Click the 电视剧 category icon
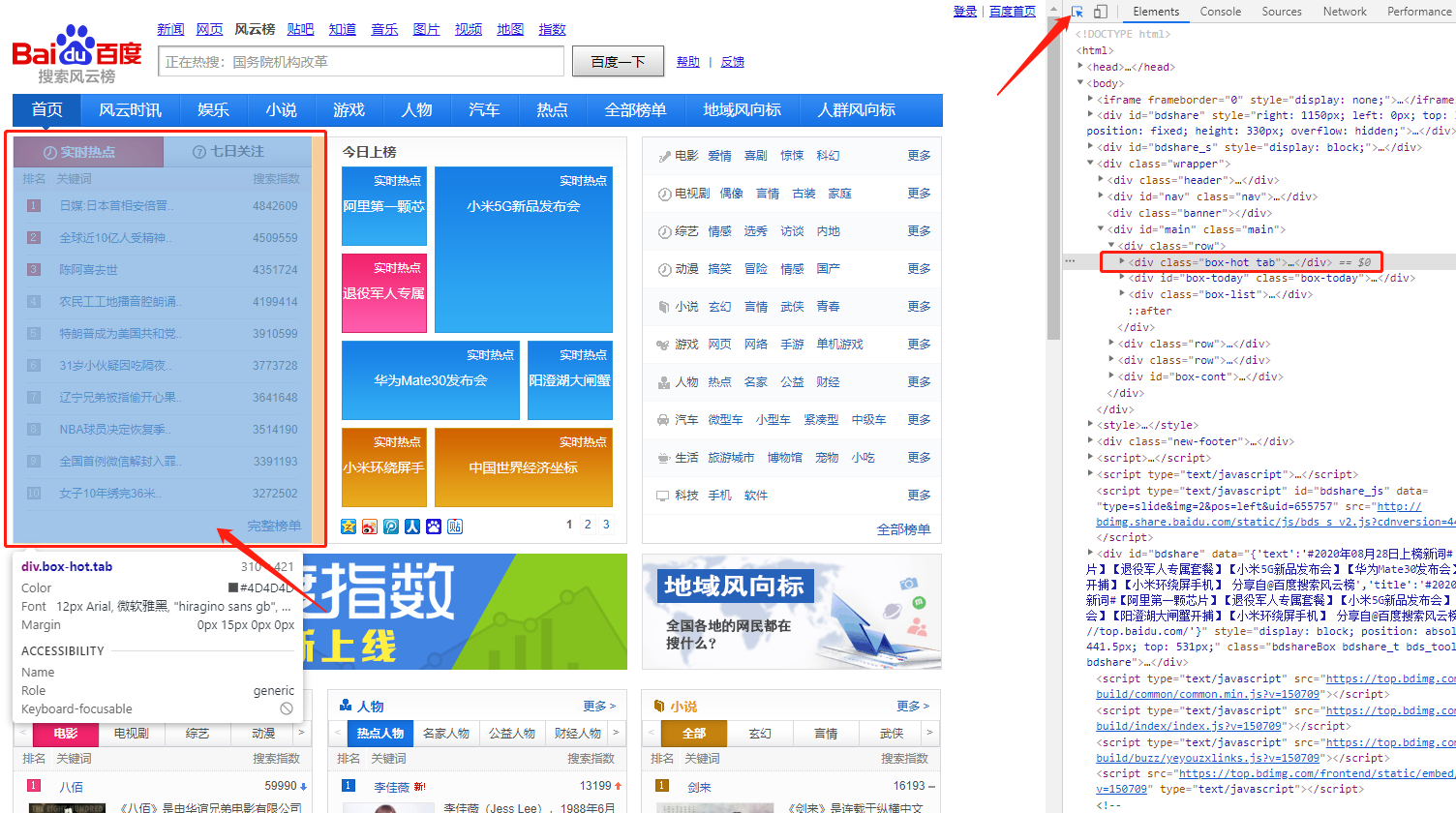1456x813 pixels. pyautogui.click(x=664, y=194)
